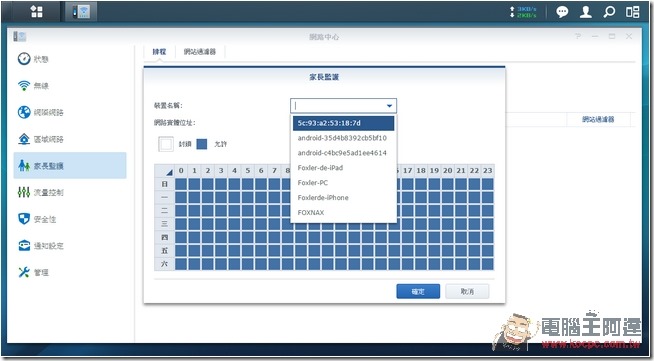This screenshot has width=654, height=361.
Task: Select the white 封鎖 block swatch
Action: [166, 144]
